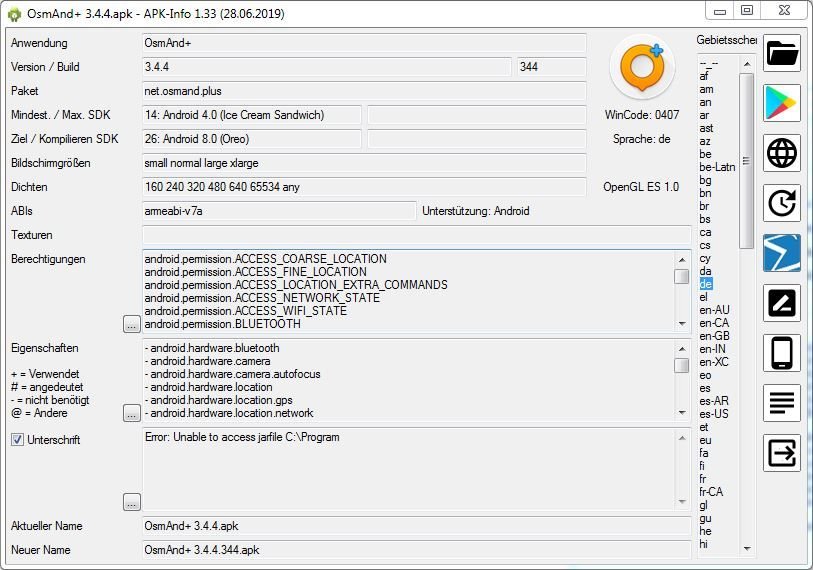The image size is (813, 570).
Task: Click the Ziel SDK field Android 8.0
Action: [251, 139]
